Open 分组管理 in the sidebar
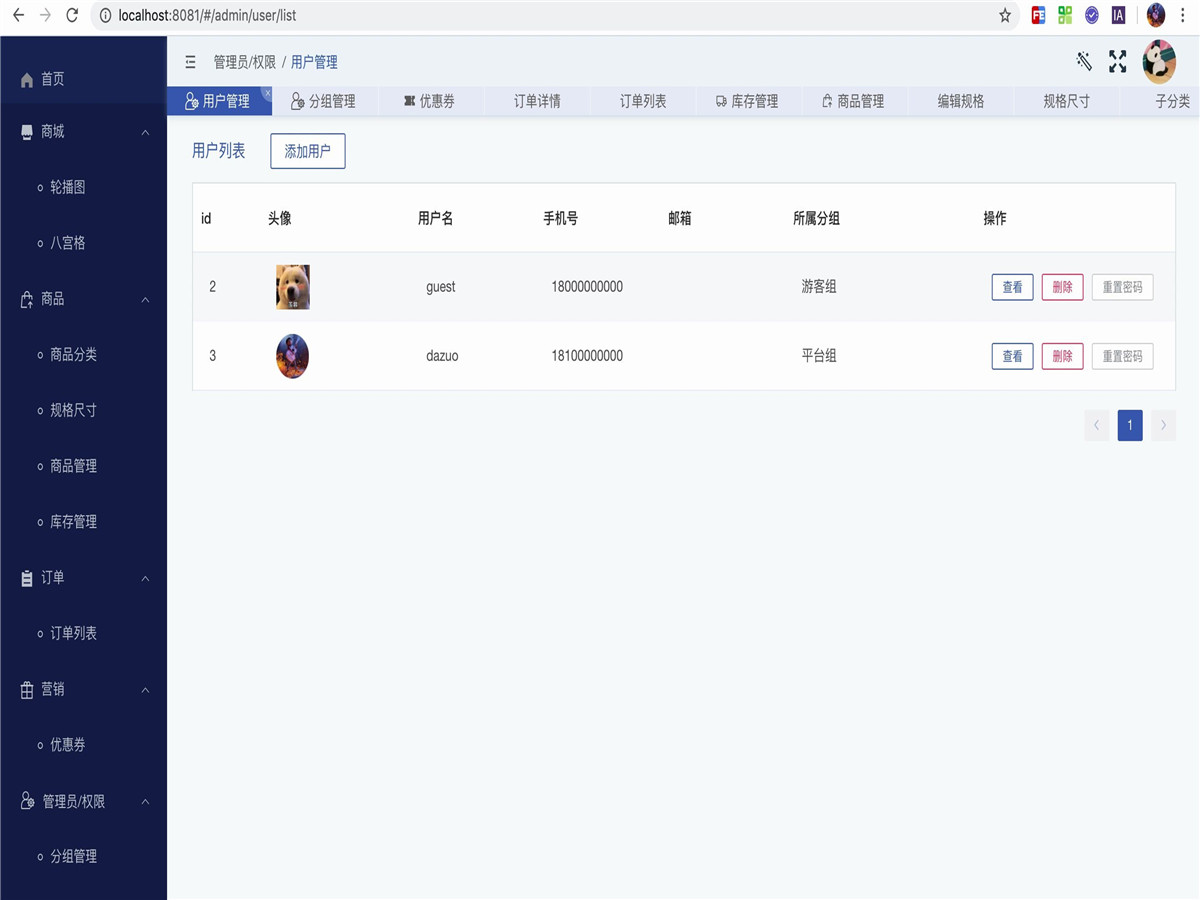 [x=73, y=857]
